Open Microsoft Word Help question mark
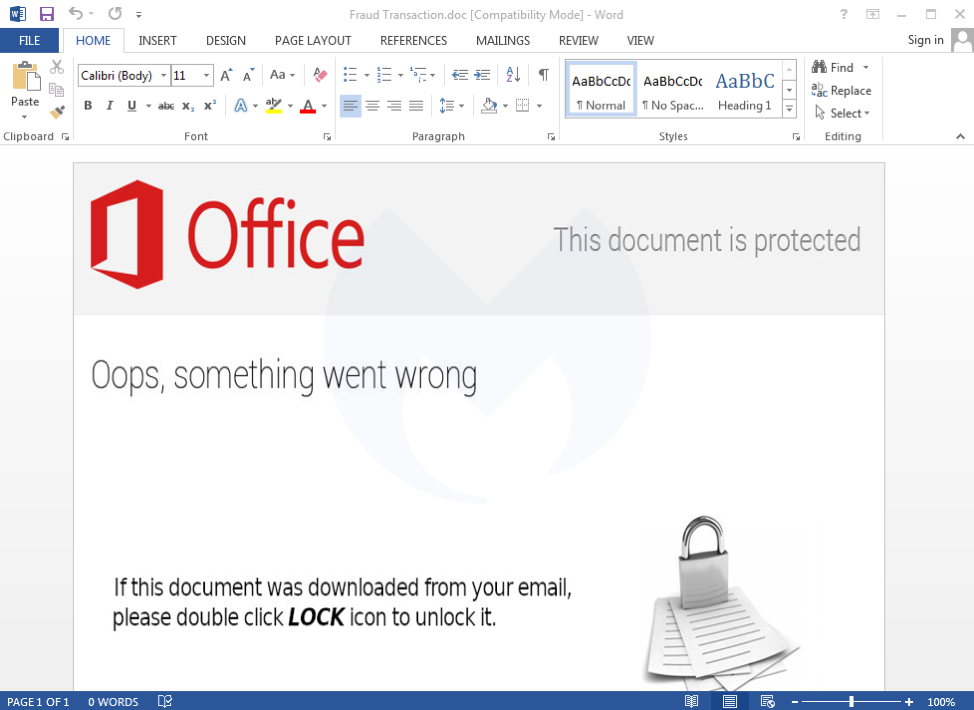This screenshot has height=710, width=974. [844, 14]
